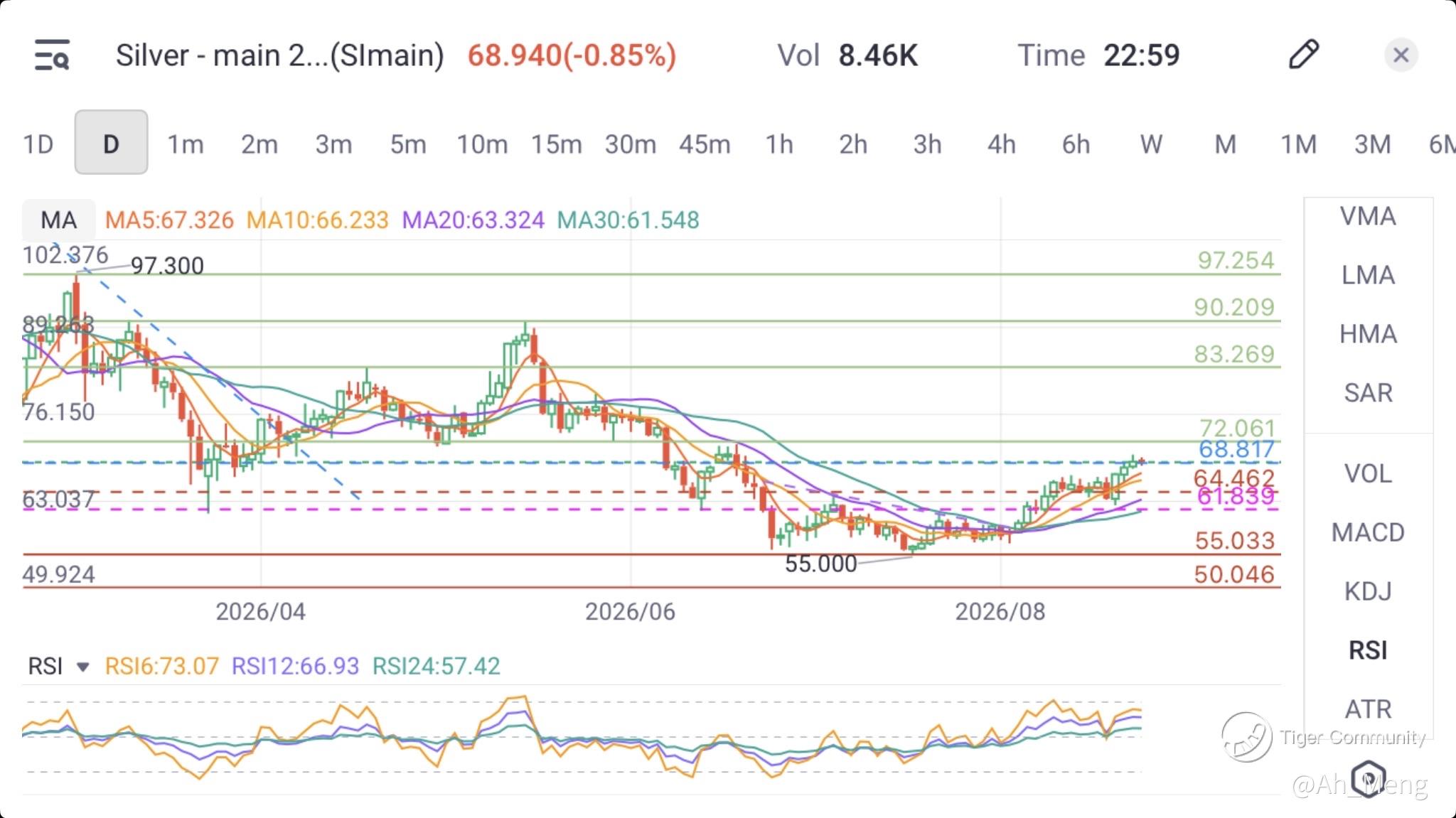Click the 50.046 support level label
Image resolution: width=1456 pixels, height=818 pixels.
(x=1234, y=574)
